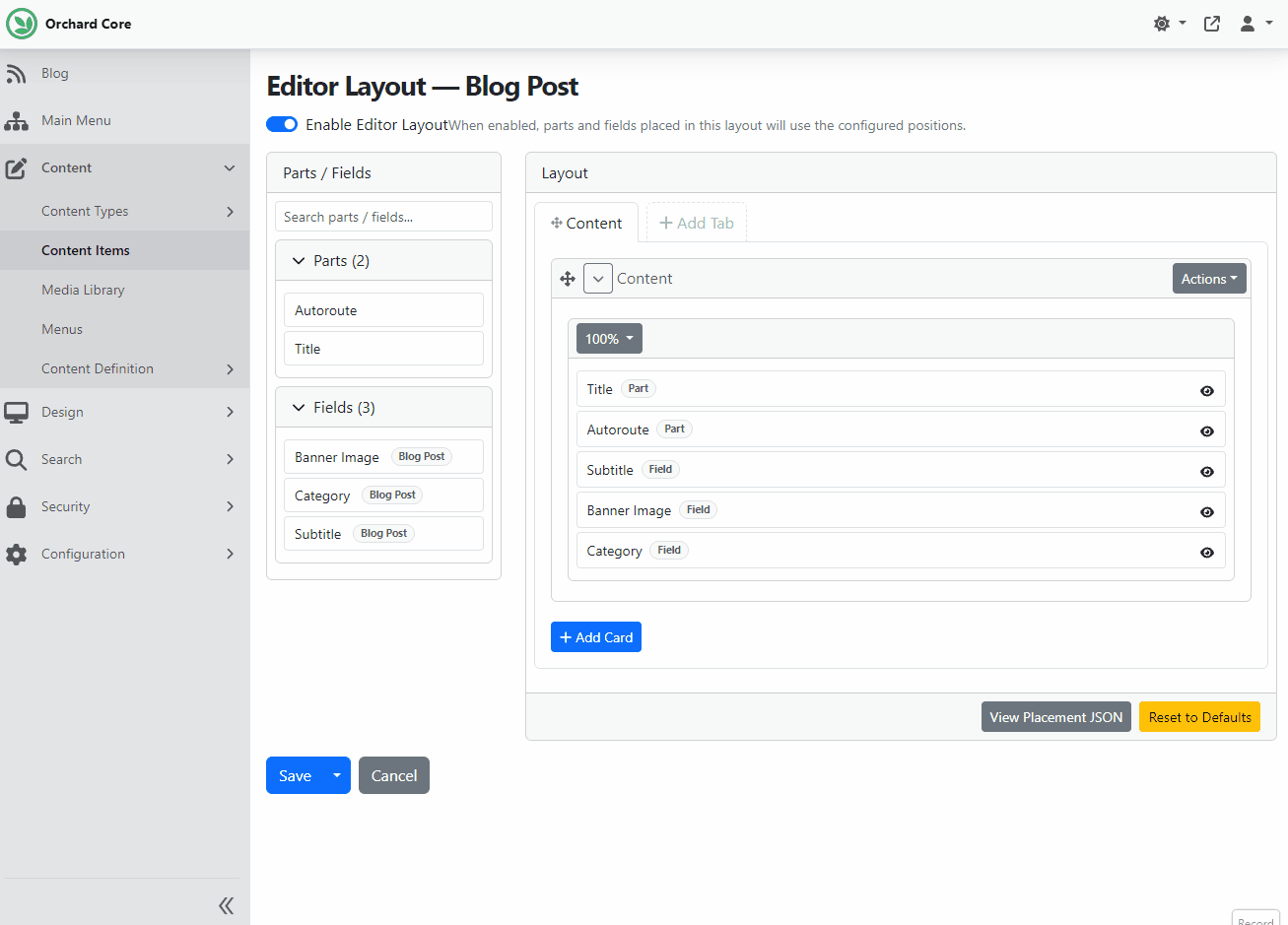Click the Cancel button
The width and height of the screenshot is (1288, 925).
coord(394,775)
